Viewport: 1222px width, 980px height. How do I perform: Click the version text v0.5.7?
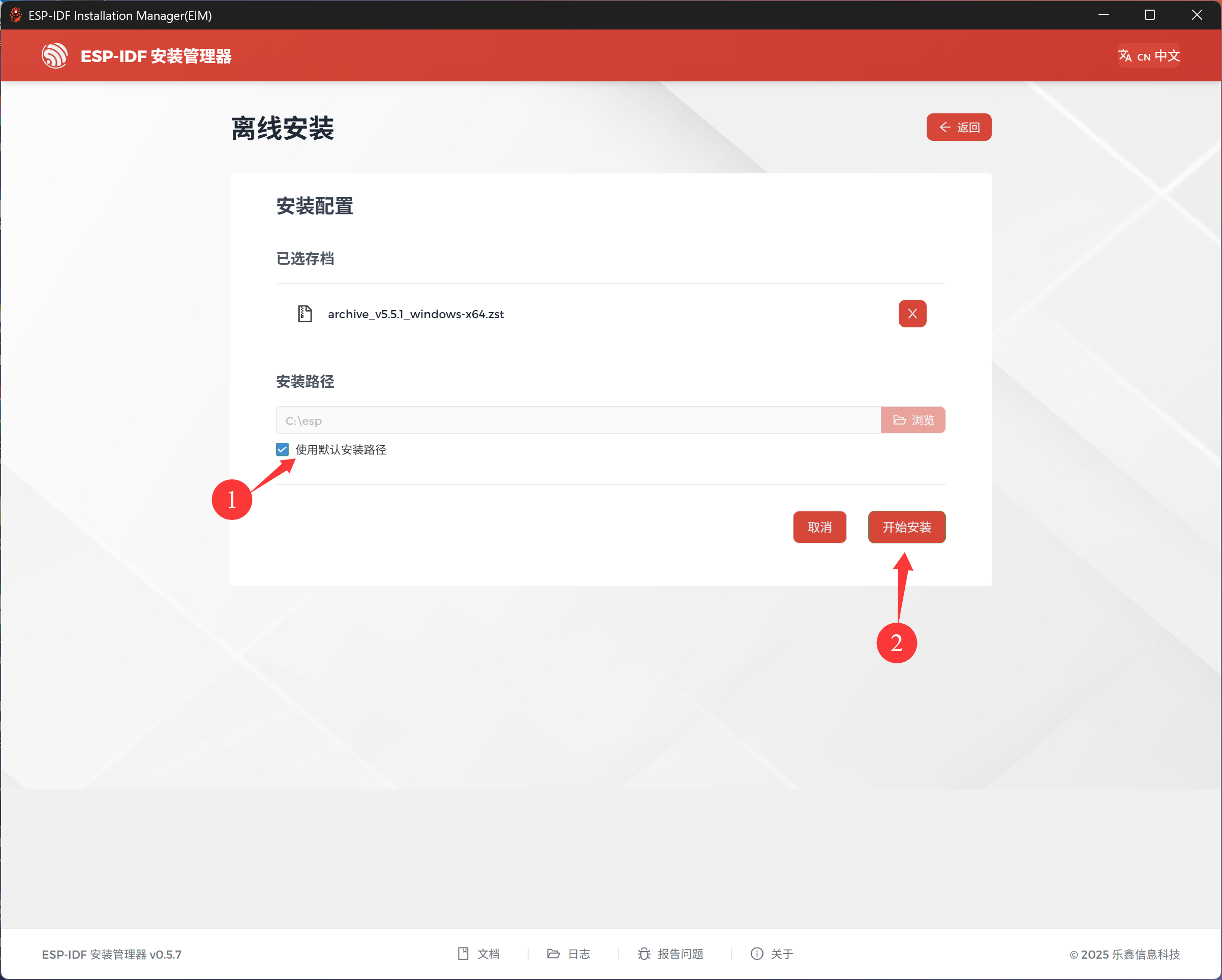point(166,955)
